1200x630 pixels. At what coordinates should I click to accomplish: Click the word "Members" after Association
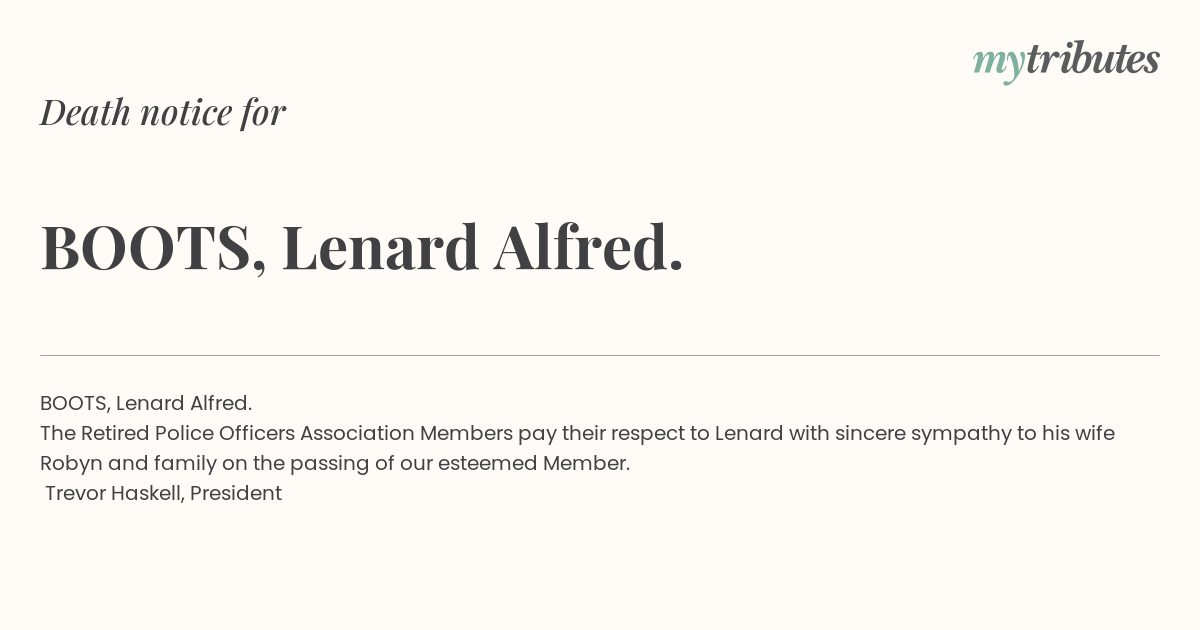[466, 433]
